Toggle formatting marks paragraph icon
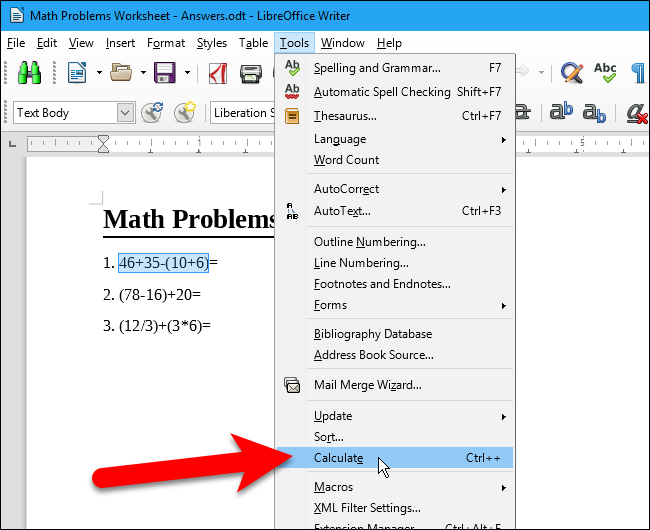Image resolution: width=650 pixels, height=530 pixels. tap(638, 73)
